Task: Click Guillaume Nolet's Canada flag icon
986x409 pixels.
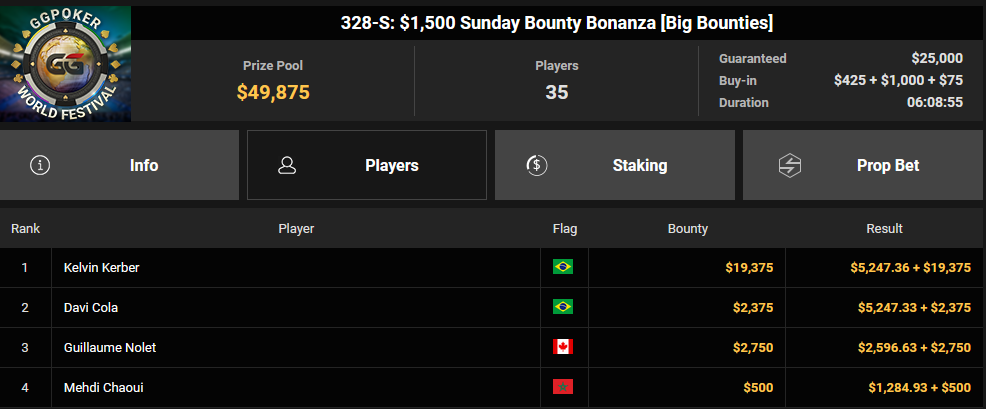Action: click(x=563, y=347)
